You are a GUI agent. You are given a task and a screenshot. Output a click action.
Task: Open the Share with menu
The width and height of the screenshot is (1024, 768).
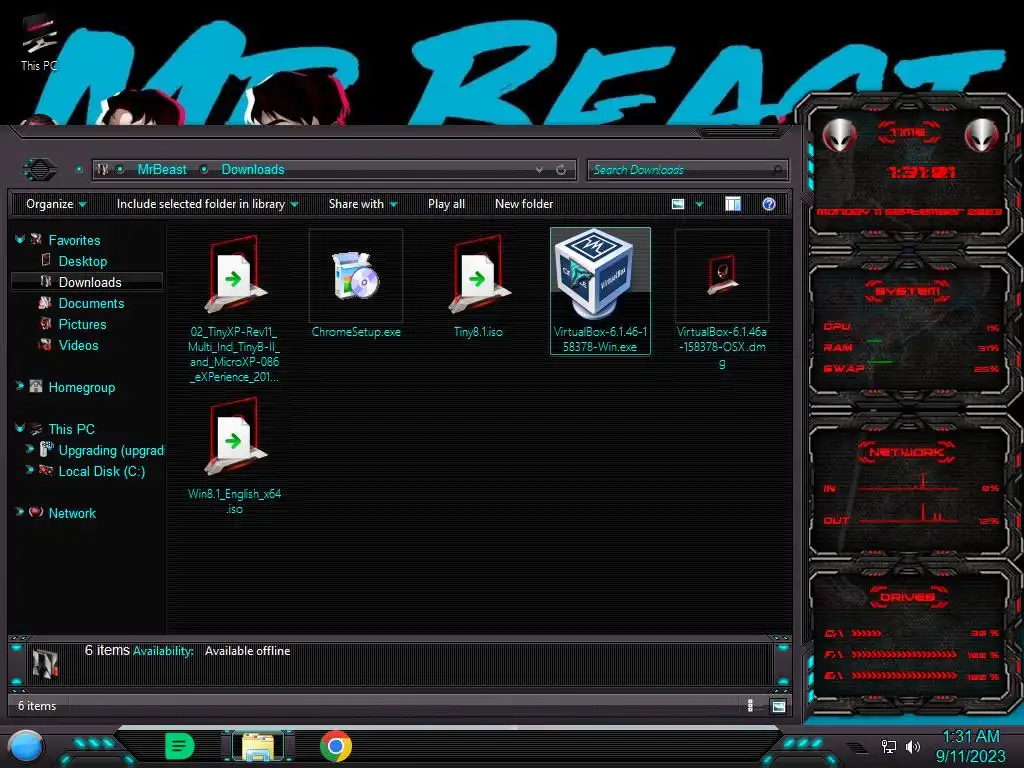coord(363,204)
